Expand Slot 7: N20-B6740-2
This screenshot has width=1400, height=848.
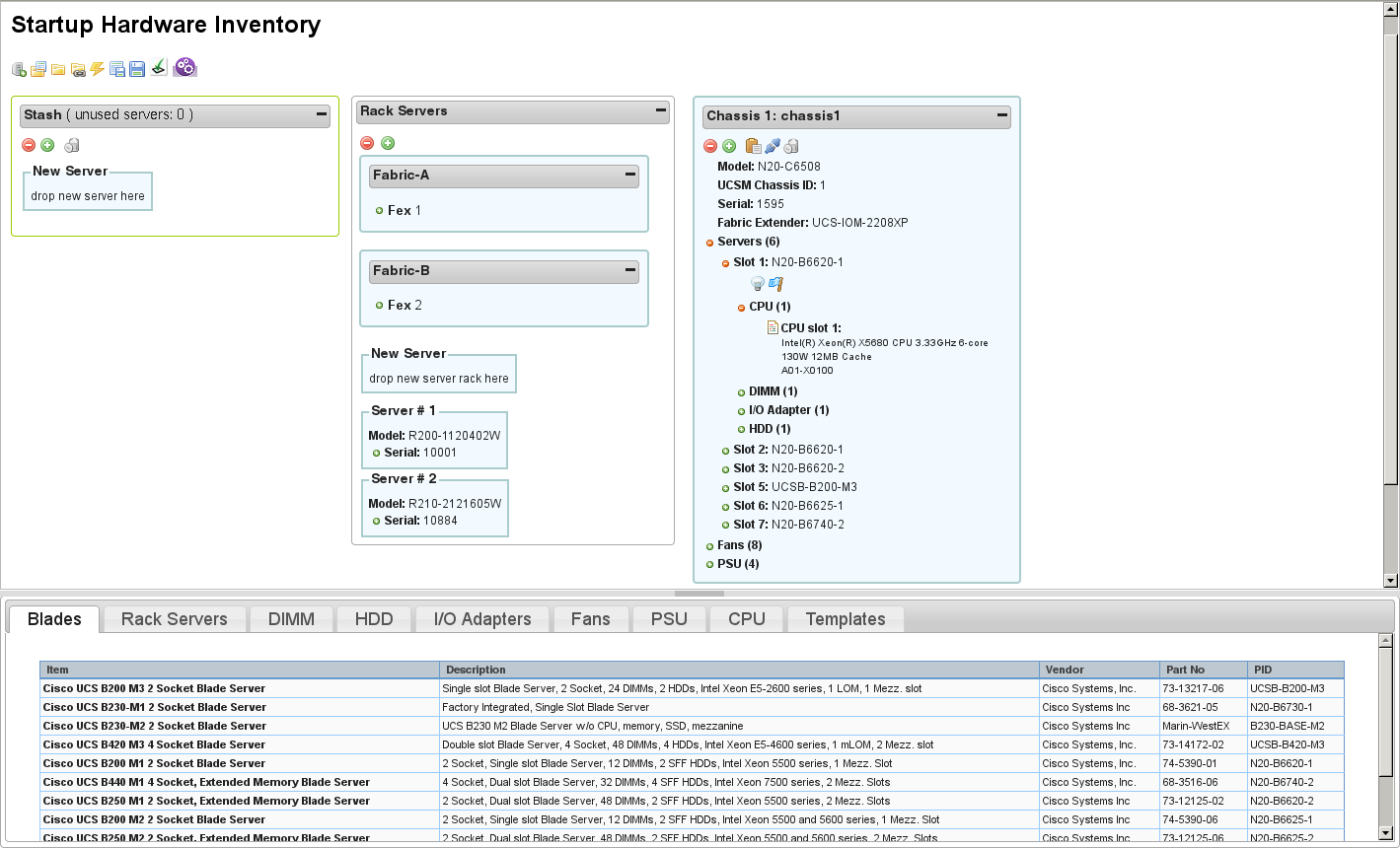pos(726,526)
